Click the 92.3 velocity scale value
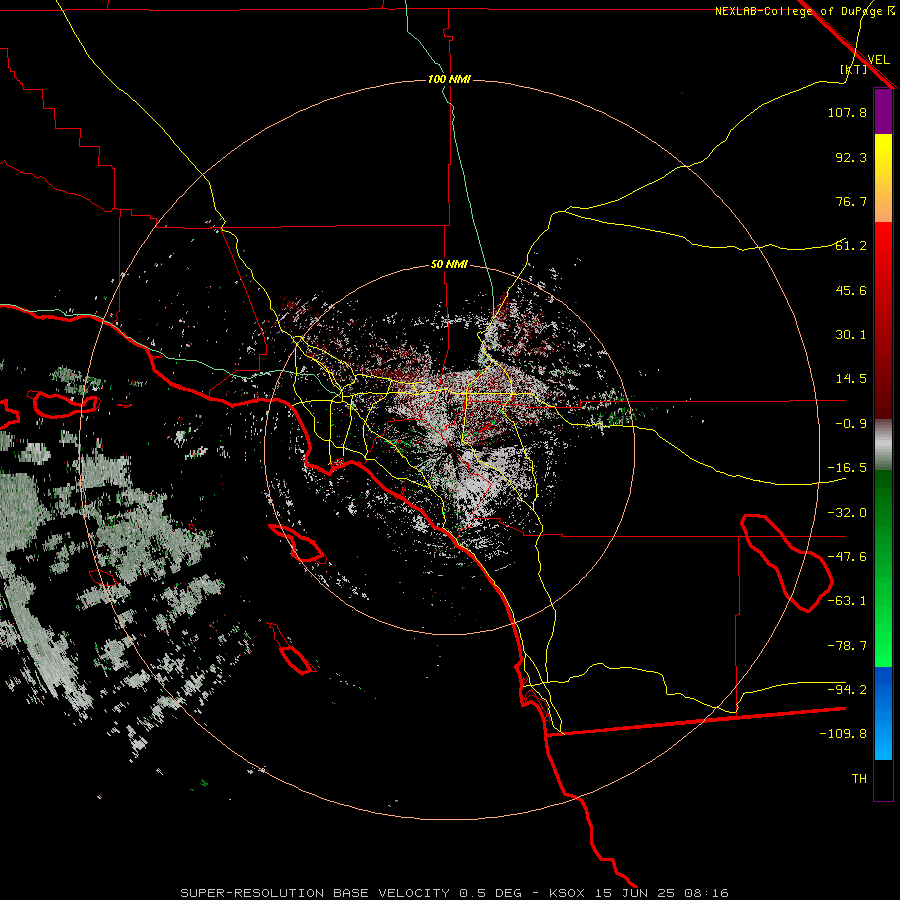Image resolution: width=900 pixels, height=900 pixels. pos(851,157)
